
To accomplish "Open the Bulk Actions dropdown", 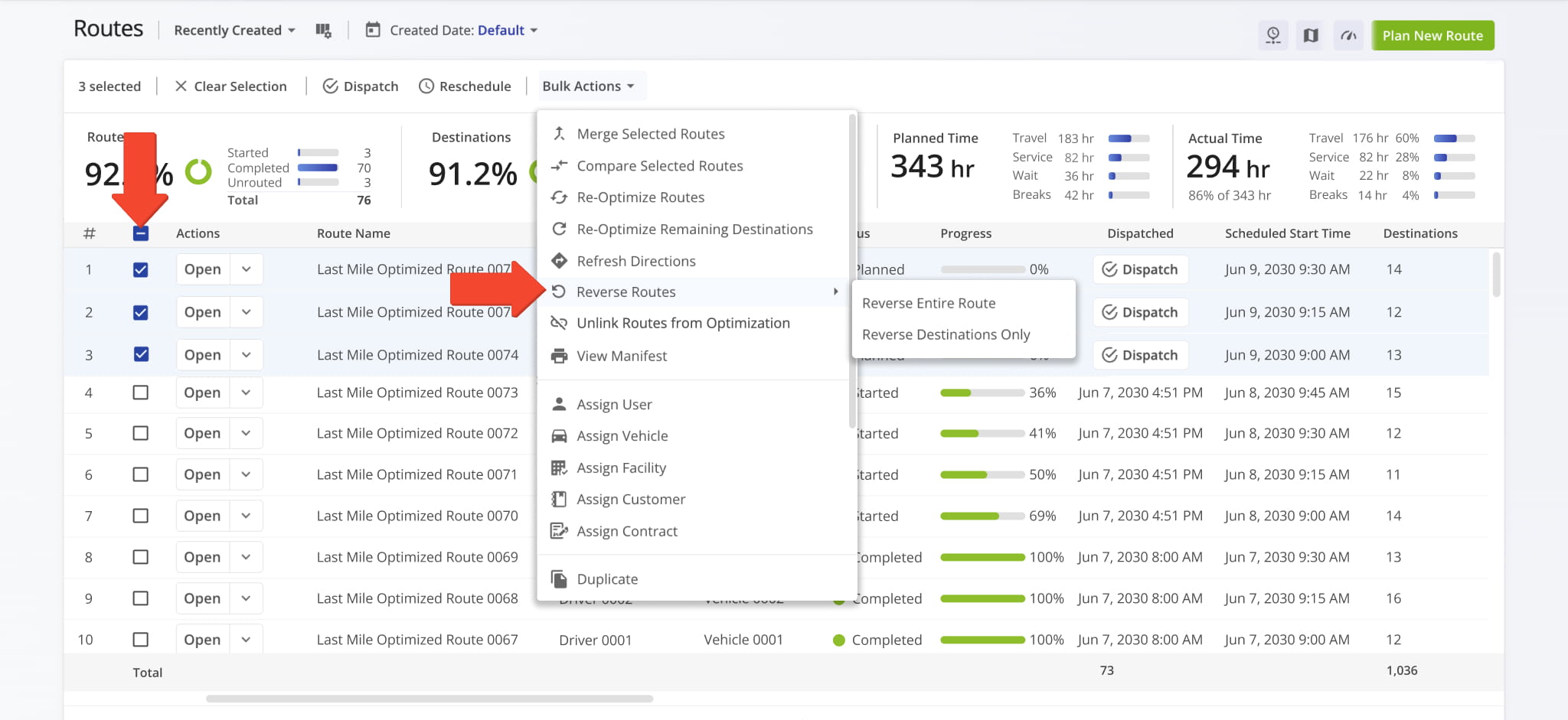I will [x=587, y=86].
